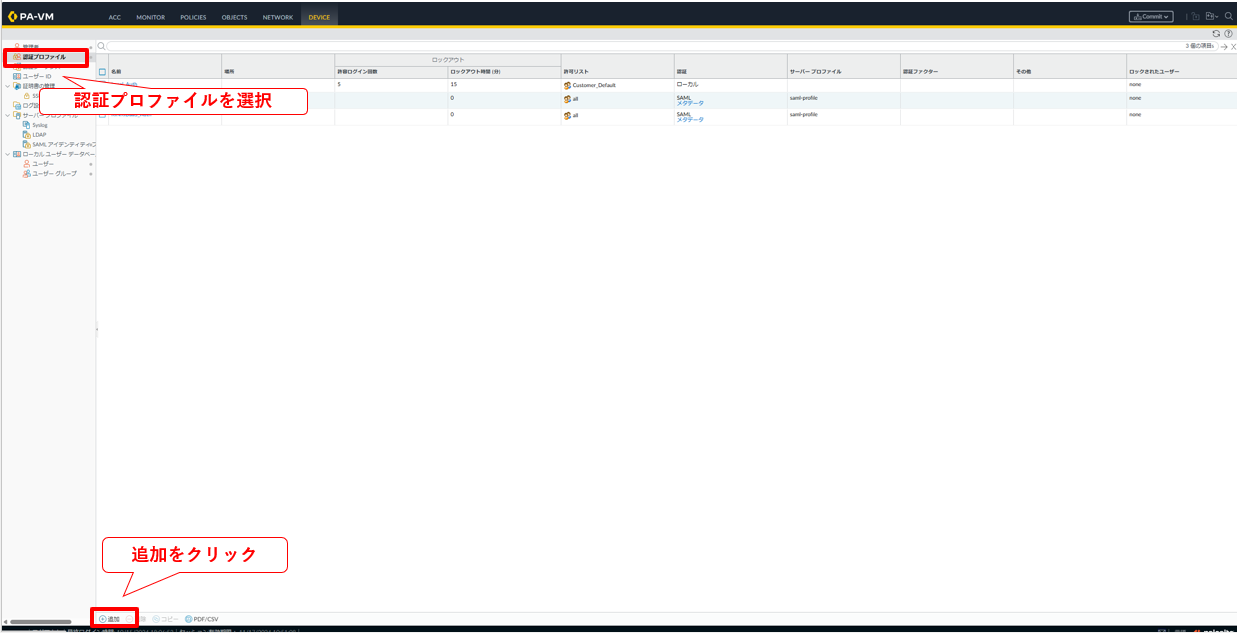
Task: Select the NETWORK tab
Action: 278,17
